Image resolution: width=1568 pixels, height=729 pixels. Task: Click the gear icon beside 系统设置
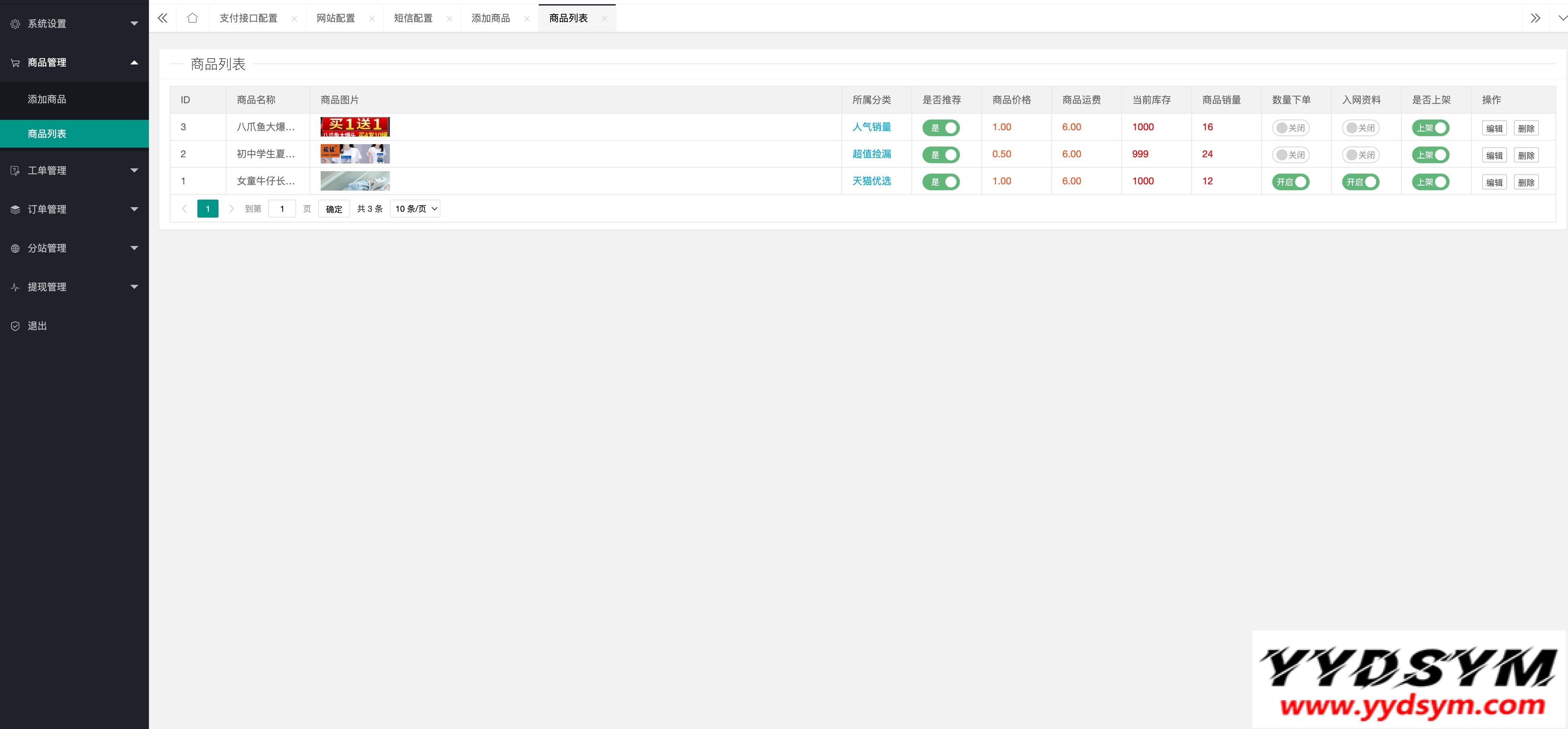pyautogui.click(x=15, y=24)
